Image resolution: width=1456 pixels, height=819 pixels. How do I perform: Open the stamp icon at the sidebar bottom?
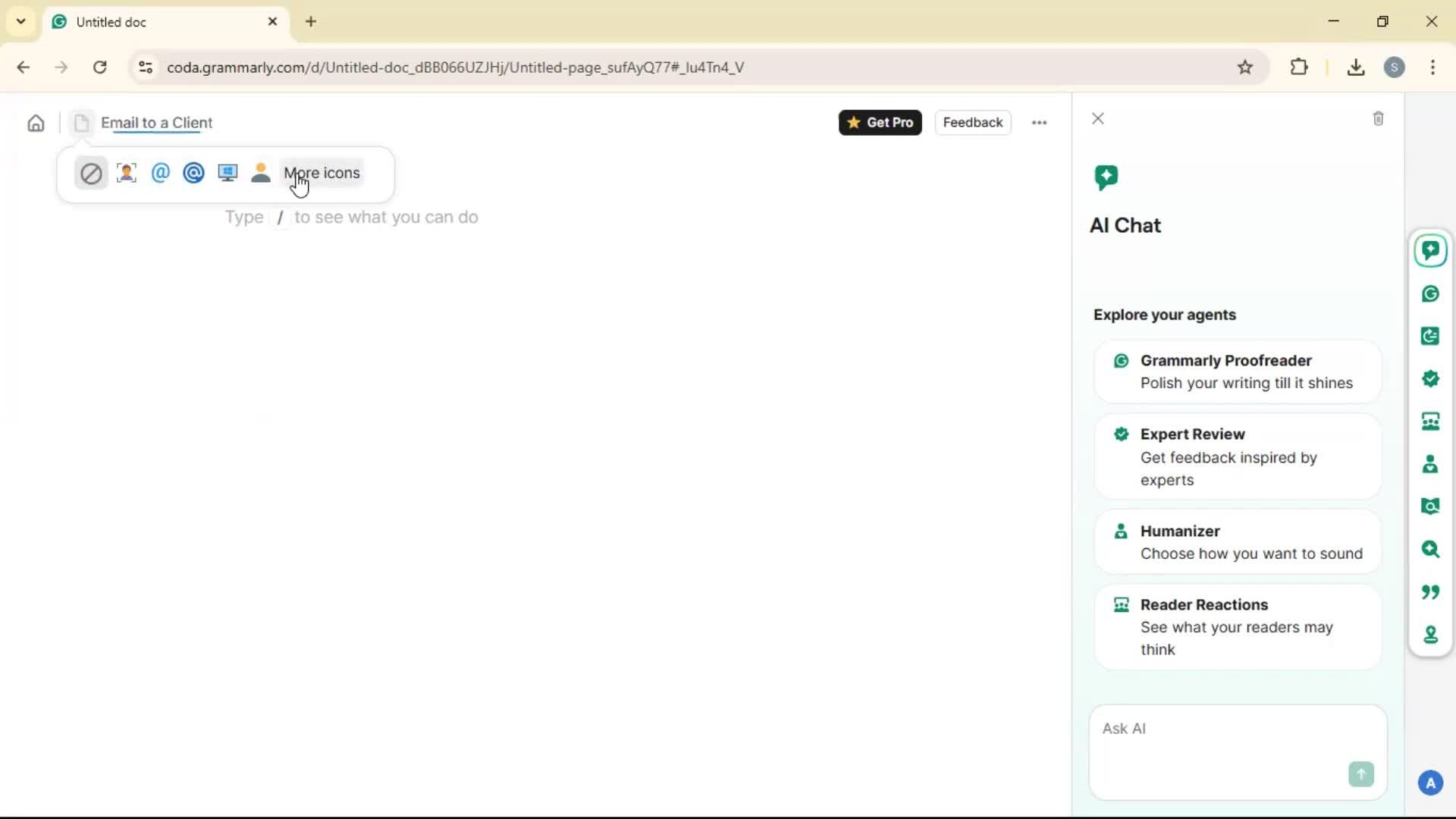pyautogui.click(x=1430, y=634)
